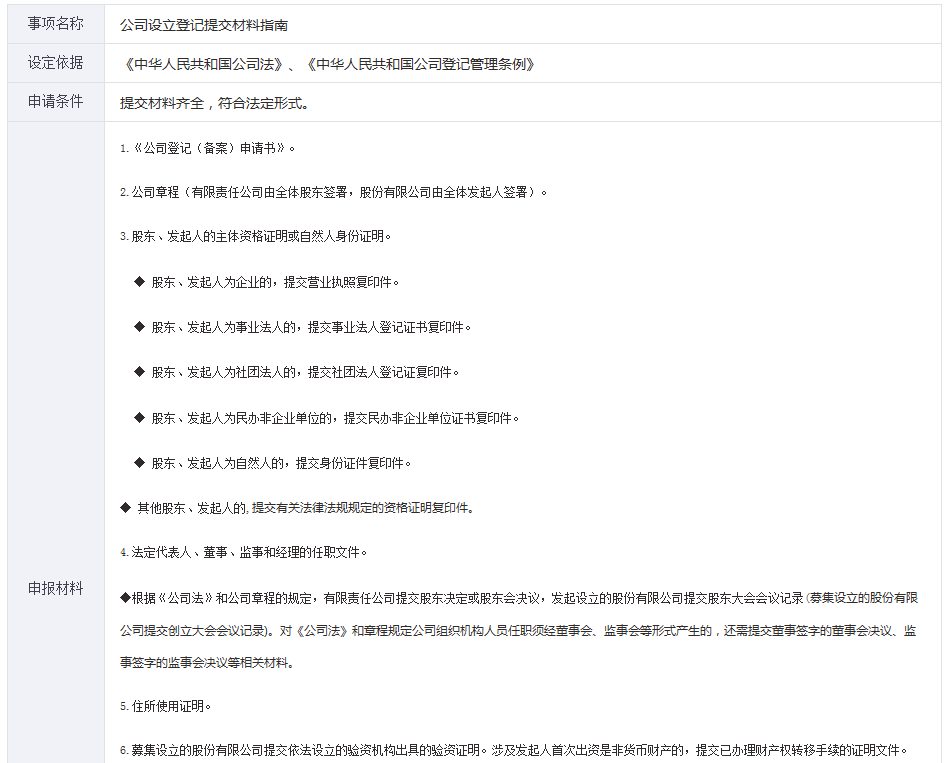Click the text 提交材料齐全，符合法定形式

pos(215,103)
